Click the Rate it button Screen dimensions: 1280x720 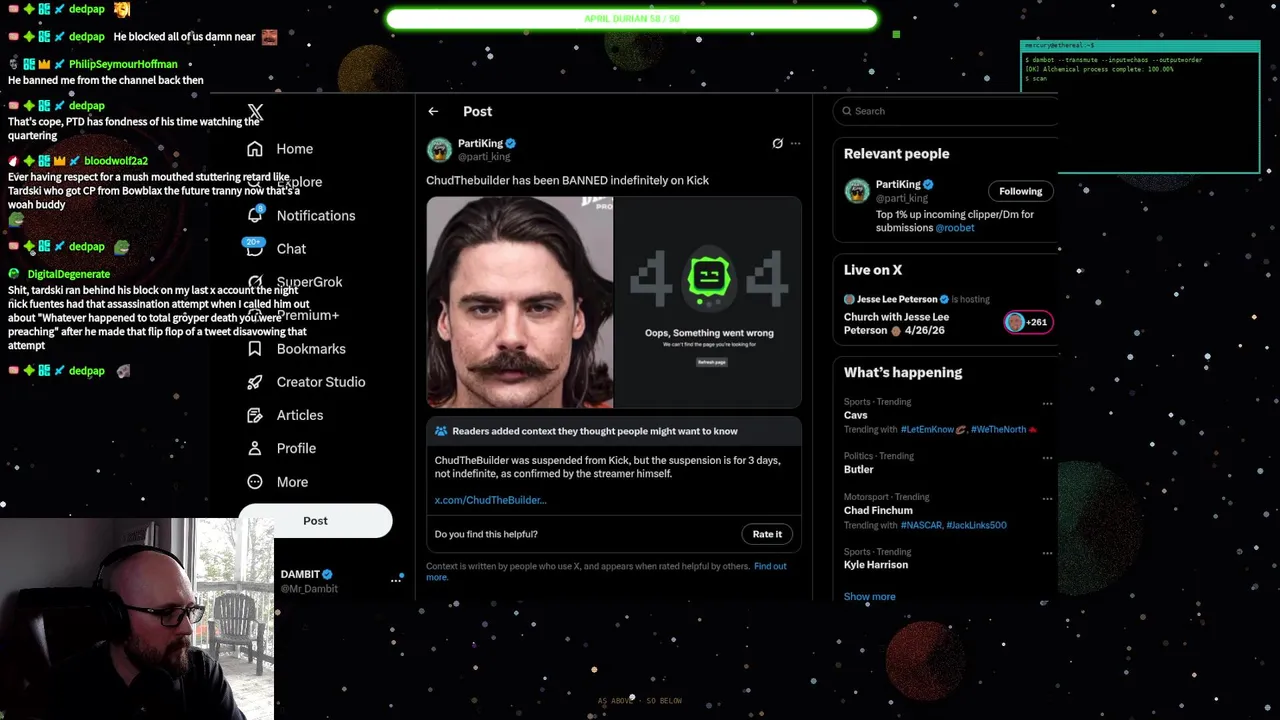767,534
